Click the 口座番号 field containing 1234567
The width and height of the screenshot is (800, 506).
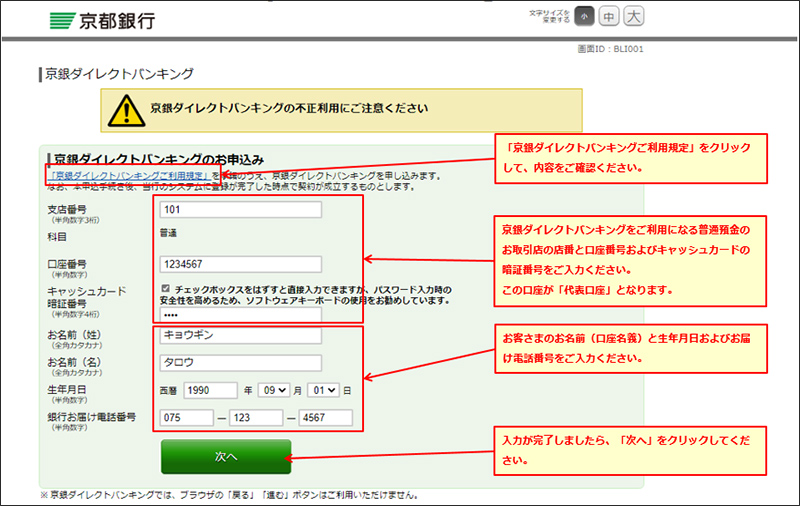coord(240,264)
